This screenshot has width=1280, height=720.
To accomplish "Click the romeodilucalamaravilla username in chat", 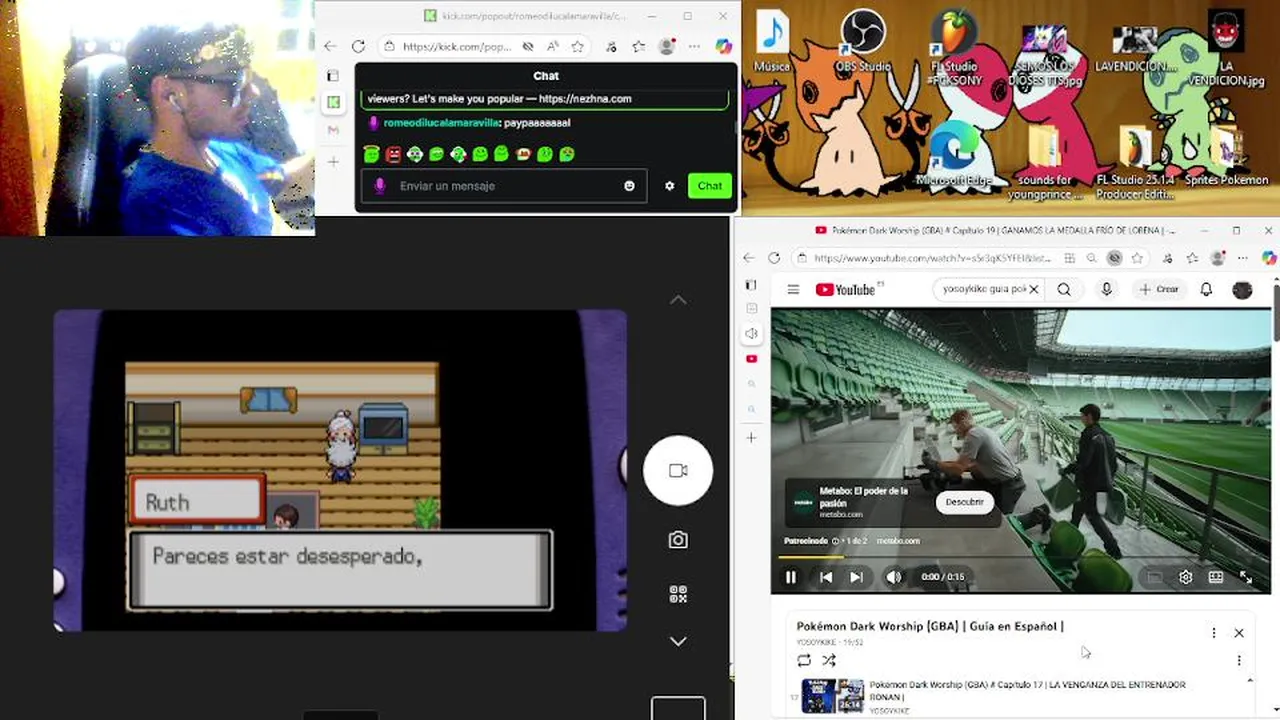I will (441, 122).
